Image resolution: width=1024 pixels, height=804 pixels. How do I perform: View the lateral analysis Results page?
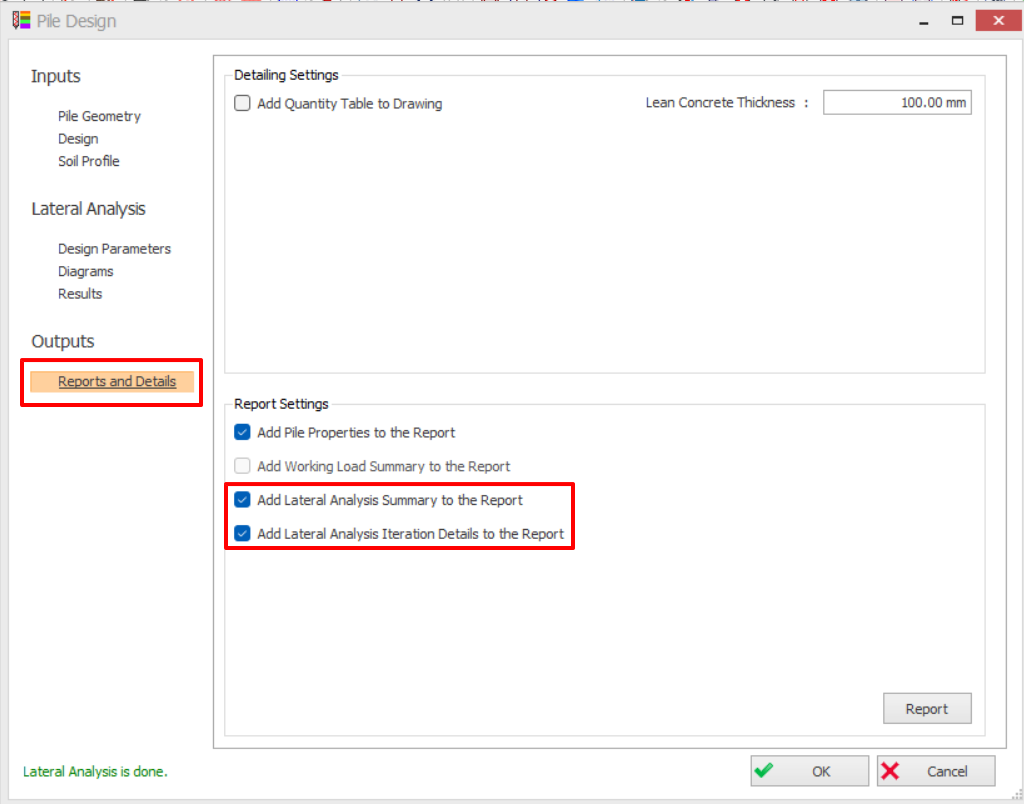[80, 294]
